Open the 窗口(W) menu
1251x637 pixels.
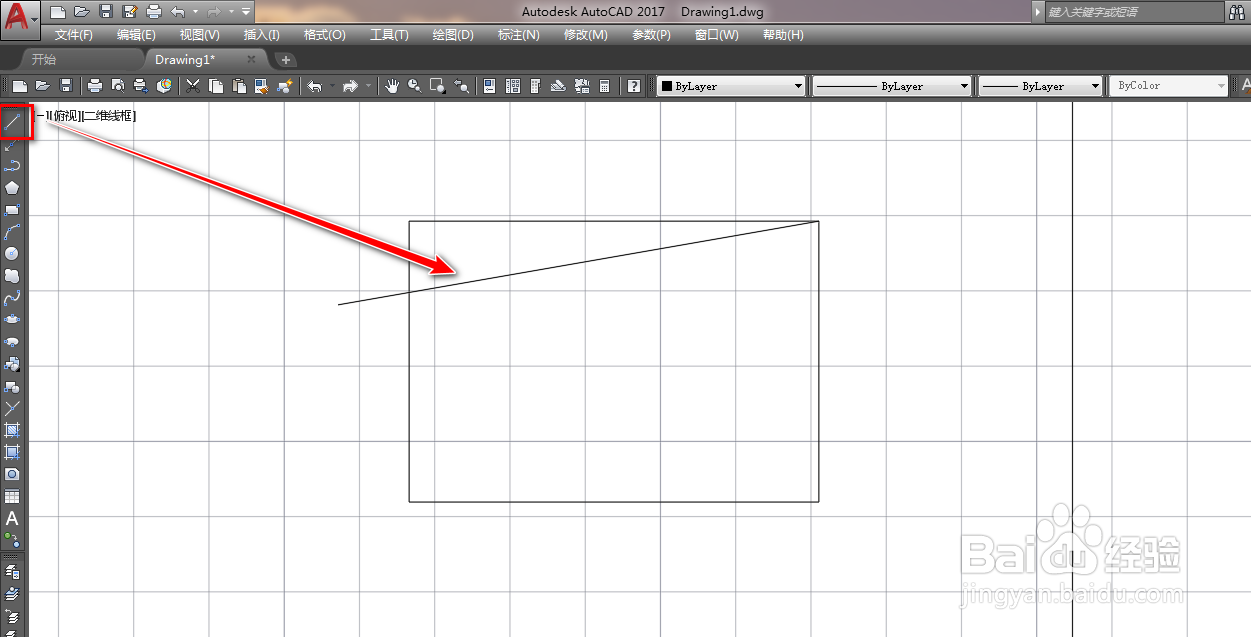(717, 35)
